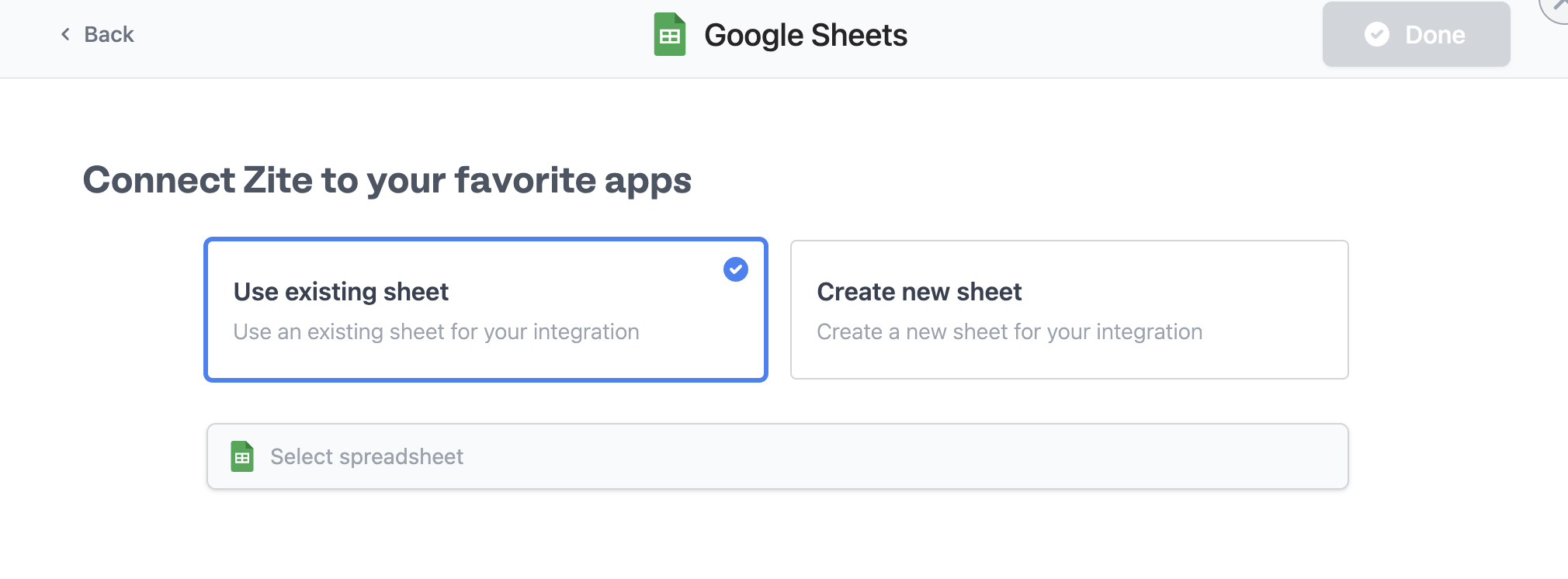Image resolution: width=1568 pixels, height=579 pixels.
Task: Click the Use existing sheet description text
Action: coord(435,331)
